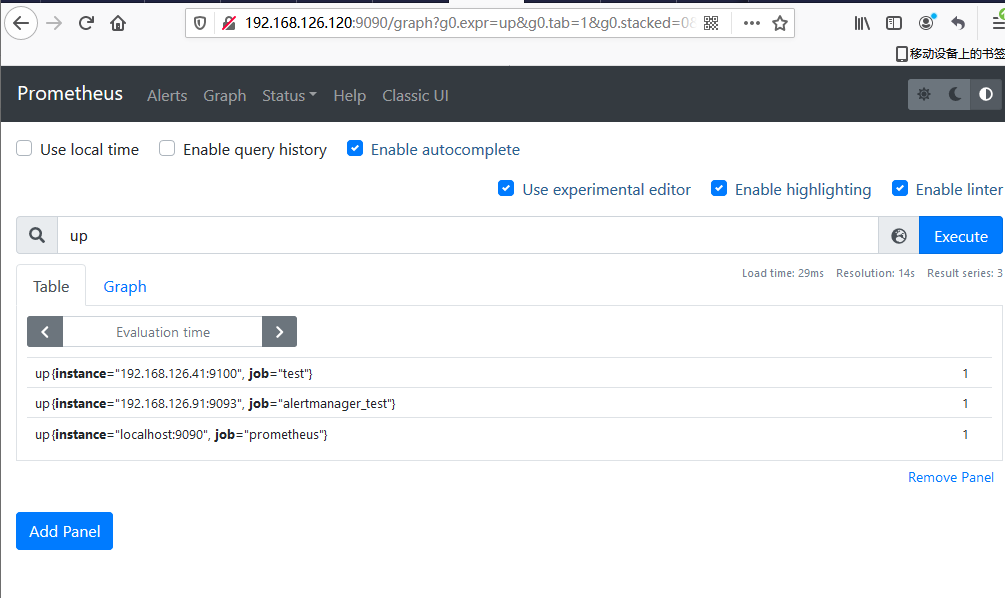Screen dimensions: 1005x598
Task: Open the Alerts page
Action: pos(167,96)
